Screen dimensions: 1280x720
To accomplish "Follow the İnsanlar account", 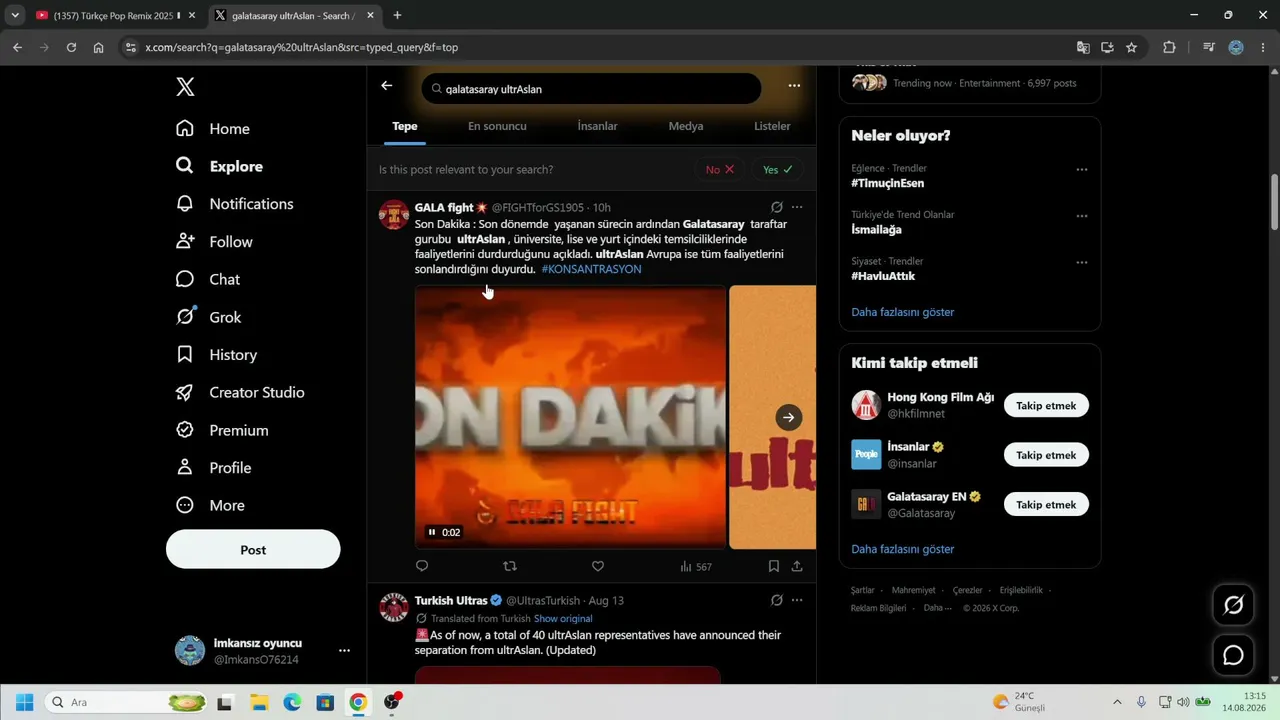I will (1046, 455).
